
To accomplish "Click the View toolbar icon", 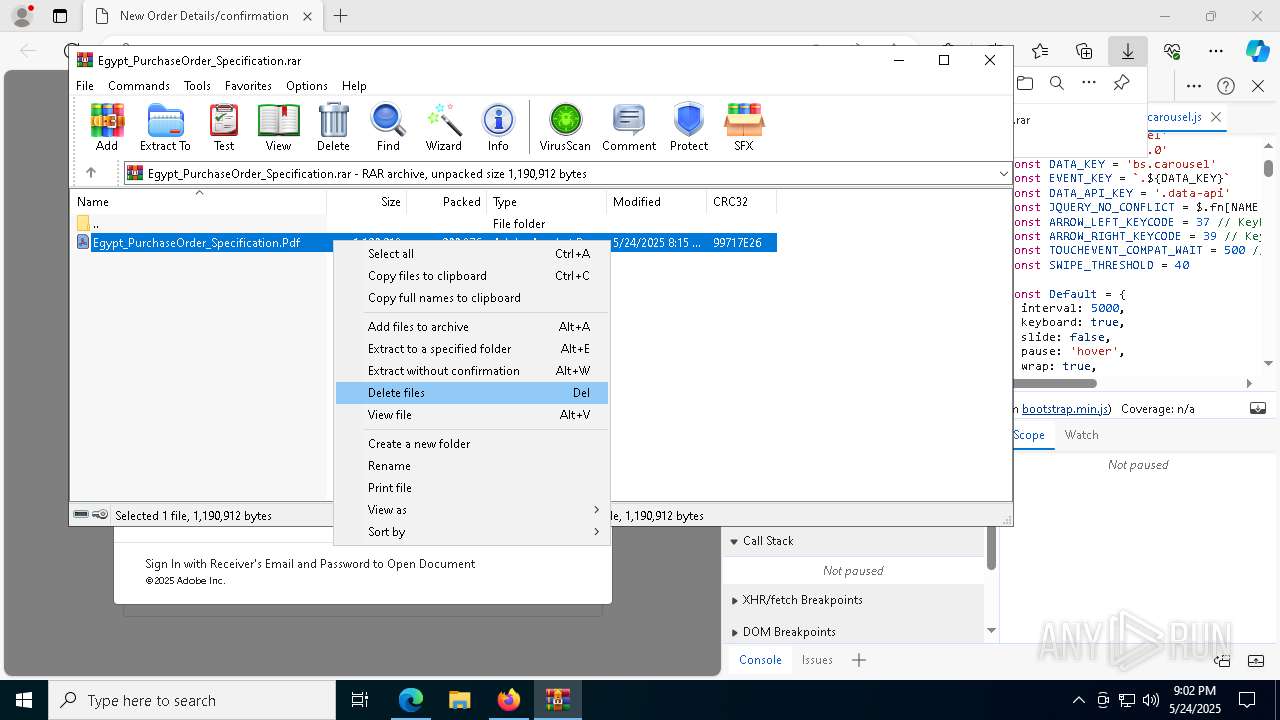I will pyautogui.click(x=278, y=127).
